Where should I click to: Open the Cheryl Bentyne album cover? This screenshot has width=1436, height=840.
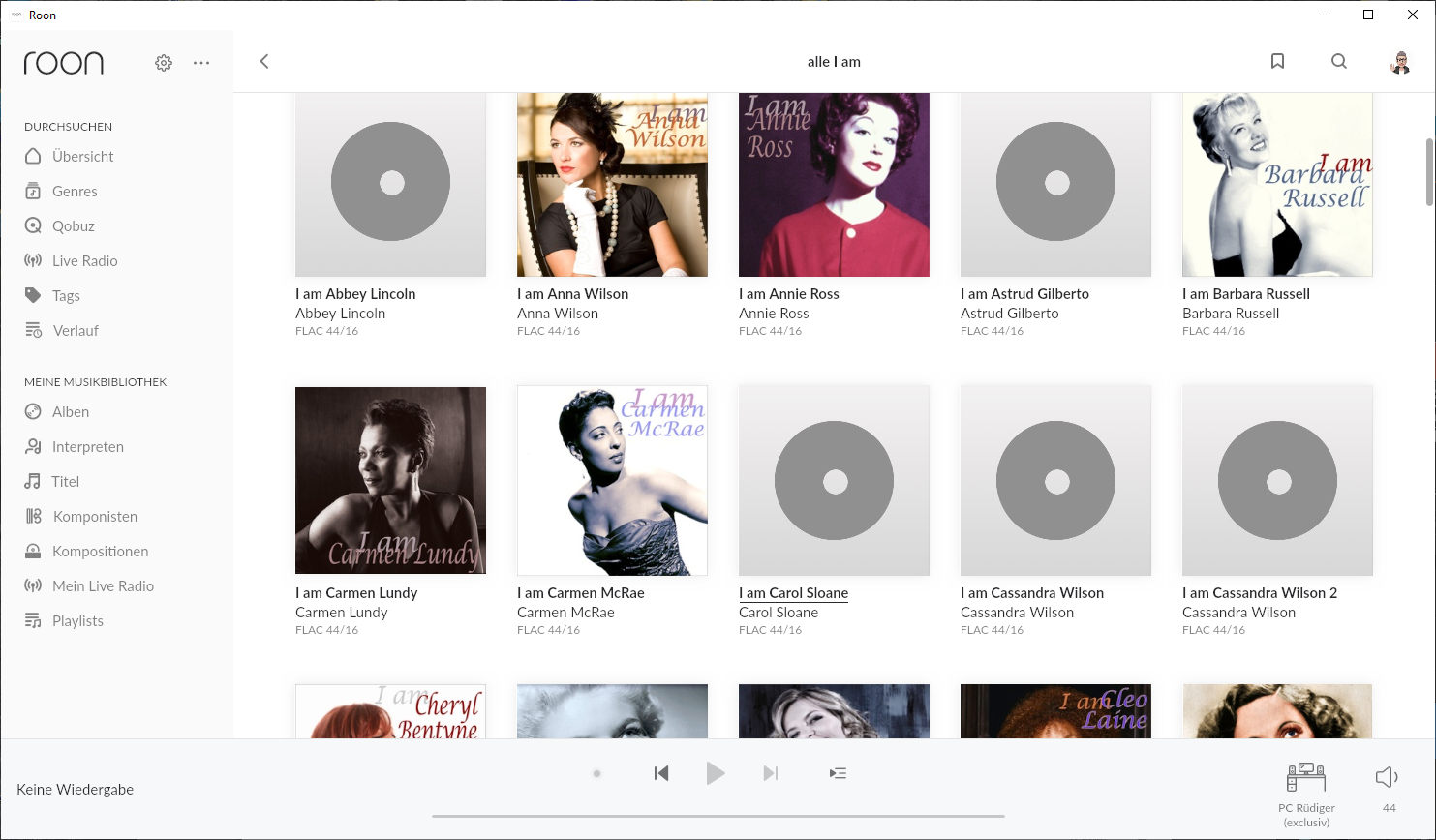pos(390,711)
